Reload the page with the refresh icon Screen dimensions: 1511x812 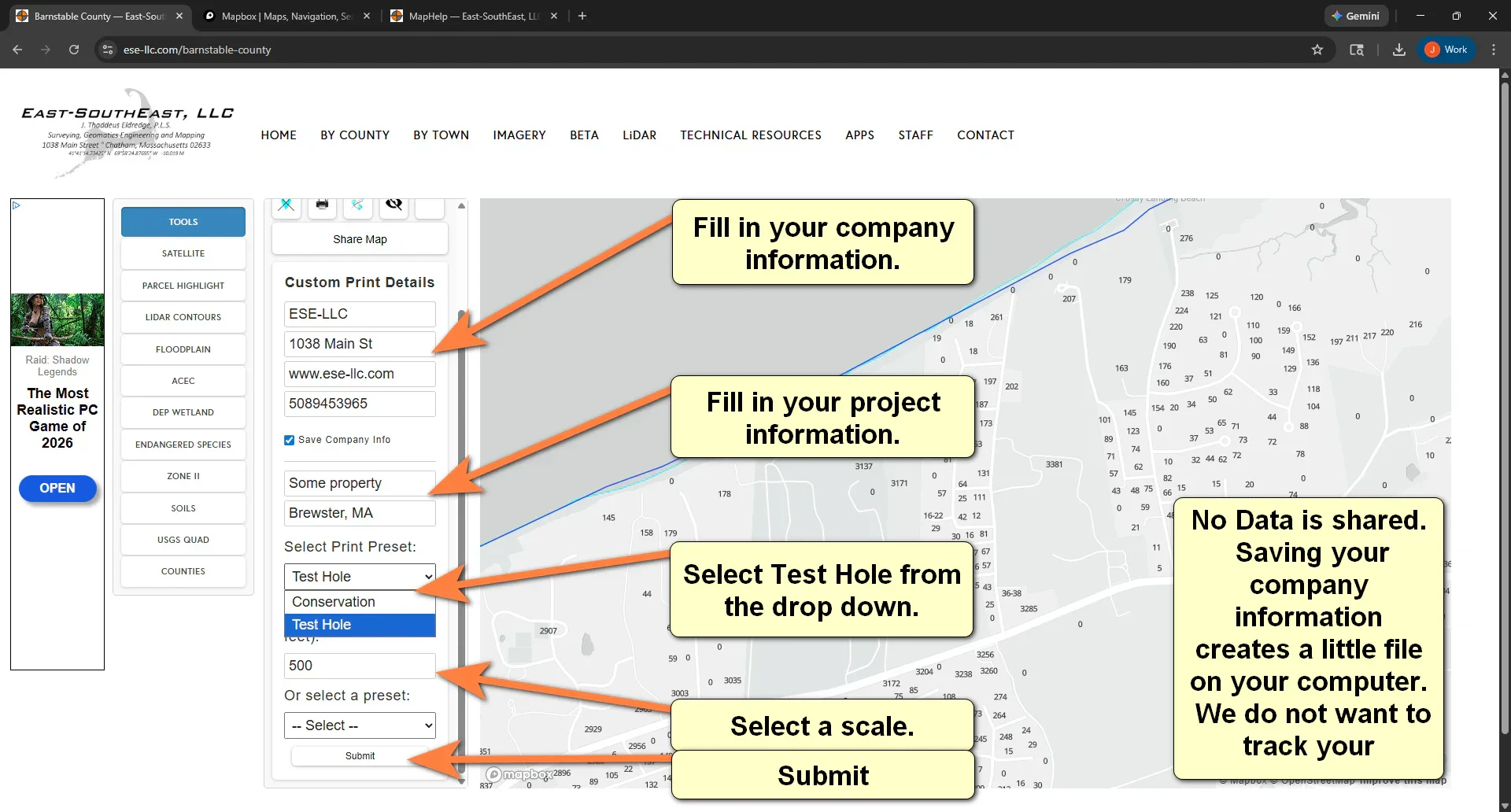[73, 49]
